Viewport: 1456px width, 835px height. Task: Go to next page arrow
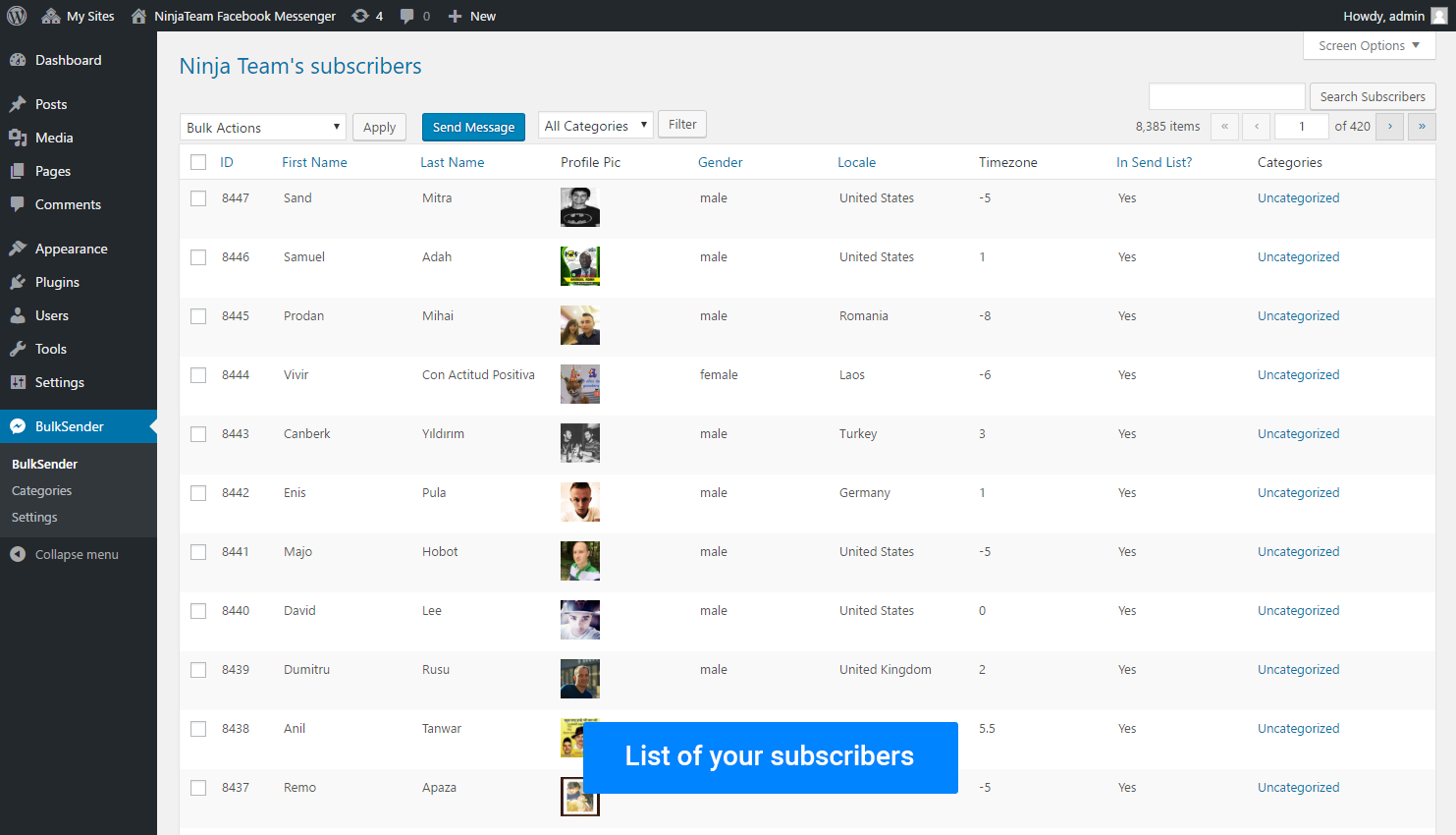click(1389, 126)
